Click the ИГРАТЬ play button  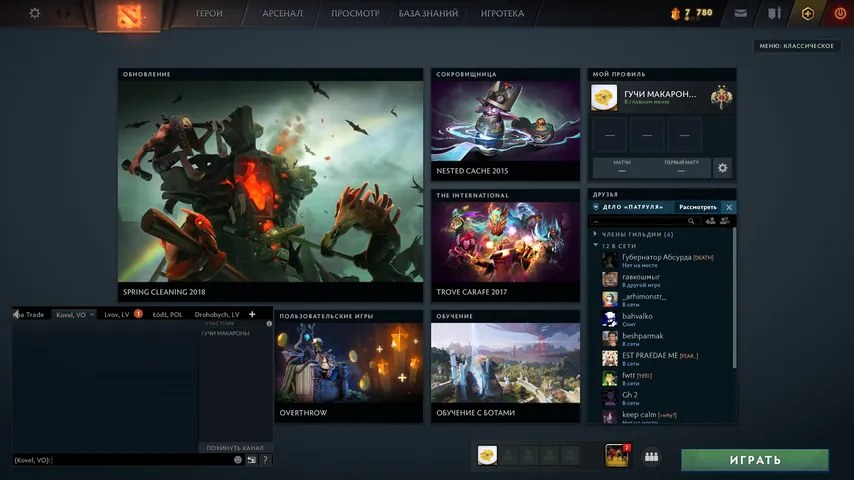pos(755,460)
